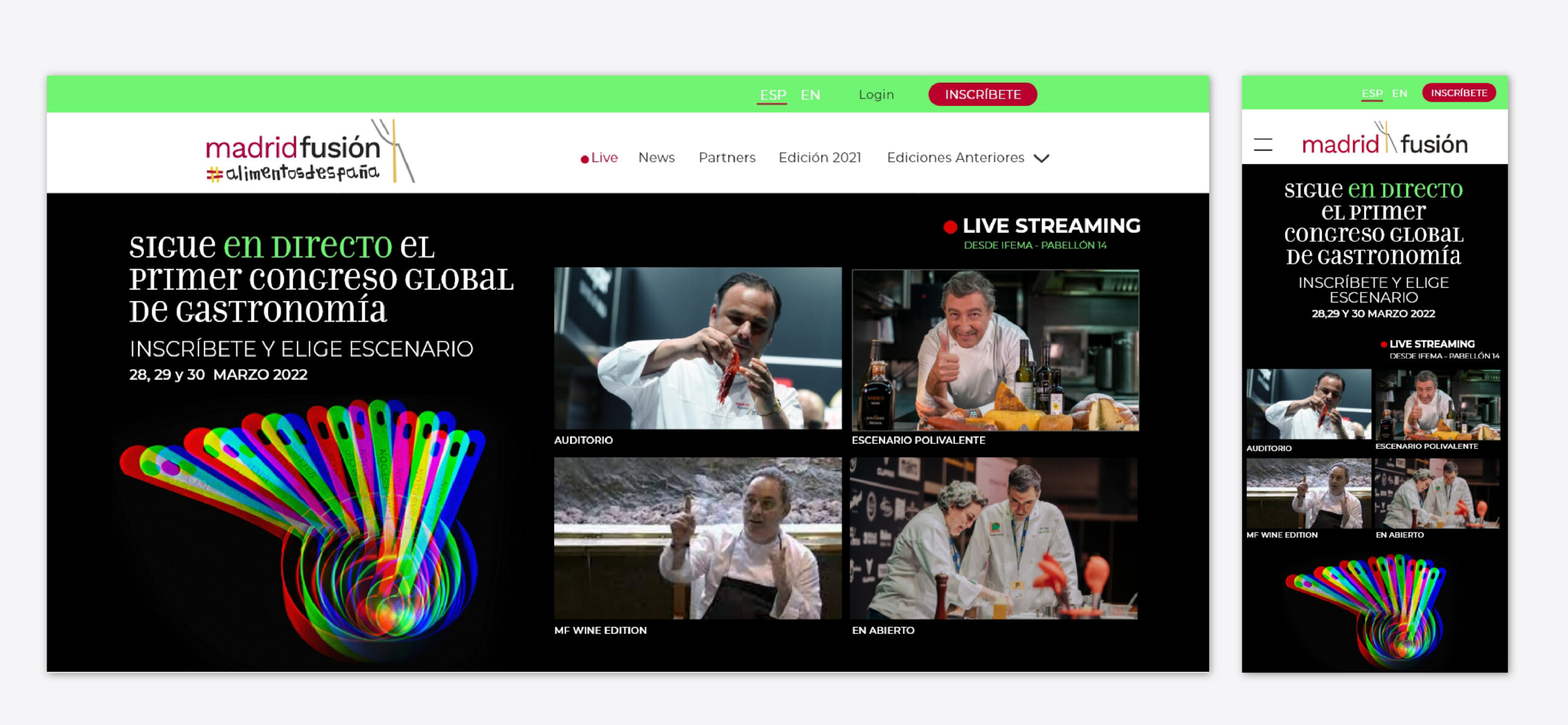Open the Edición 2021 nav link
This screenshot has height=725, width=1568.
(x=820, y=158)
